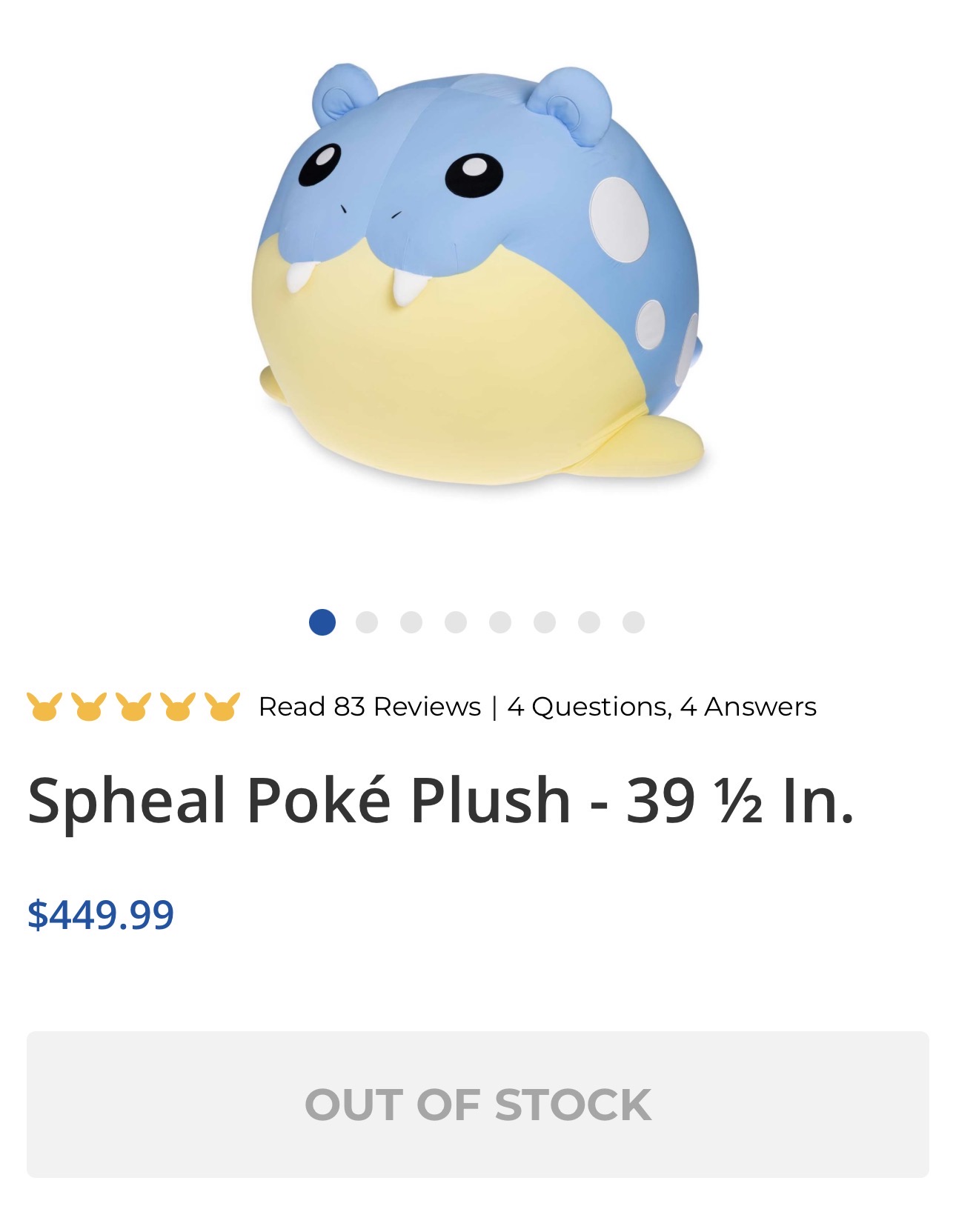
Task: Click the $449.99 price text
Action: (x=101, y=914)
